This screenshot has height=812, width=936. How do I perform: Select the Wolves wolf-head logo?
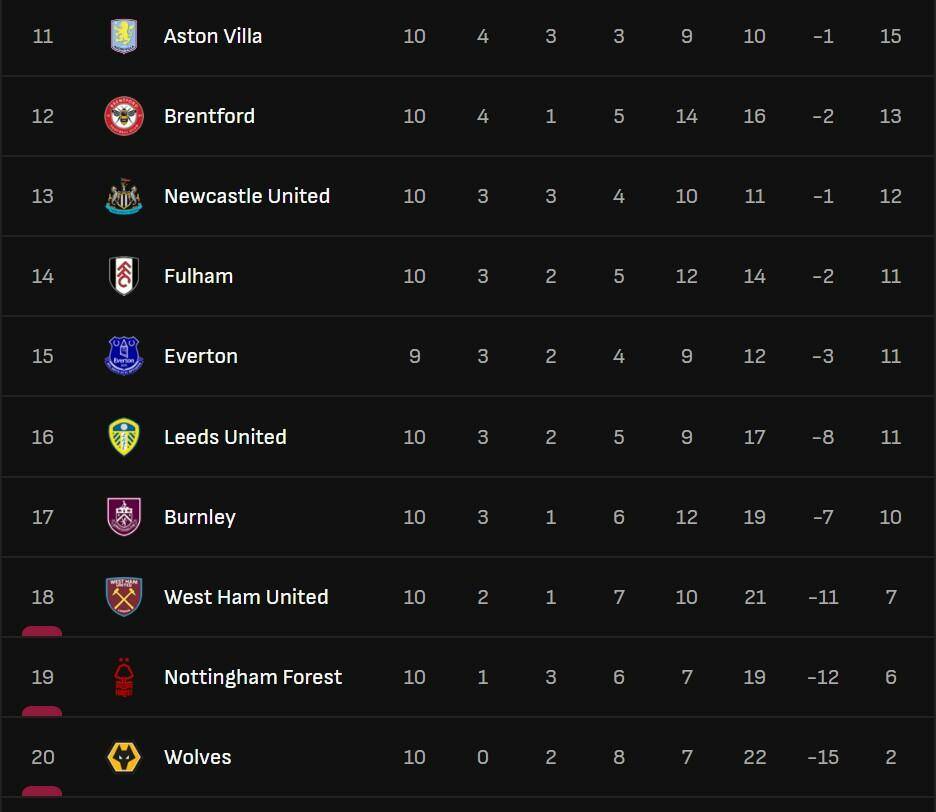click(x=124, y=757)
